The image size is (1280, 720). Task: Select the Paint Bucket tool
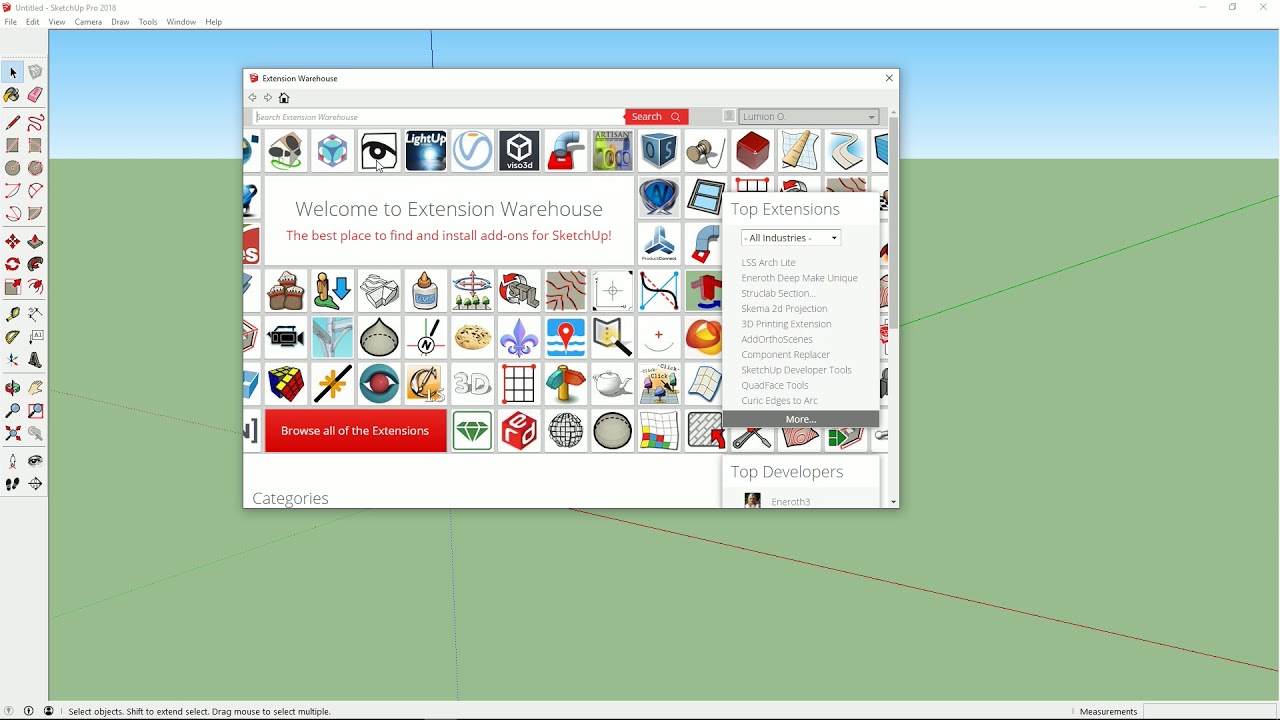coord(13,95)
